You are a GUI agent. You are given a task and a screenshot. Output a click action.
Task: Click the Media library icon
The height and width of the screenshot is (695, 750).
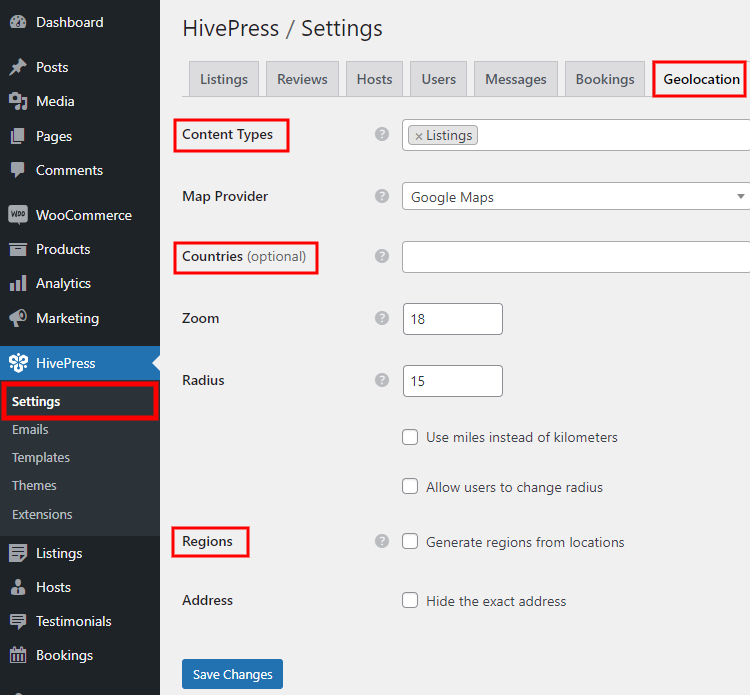coord(18,101)
